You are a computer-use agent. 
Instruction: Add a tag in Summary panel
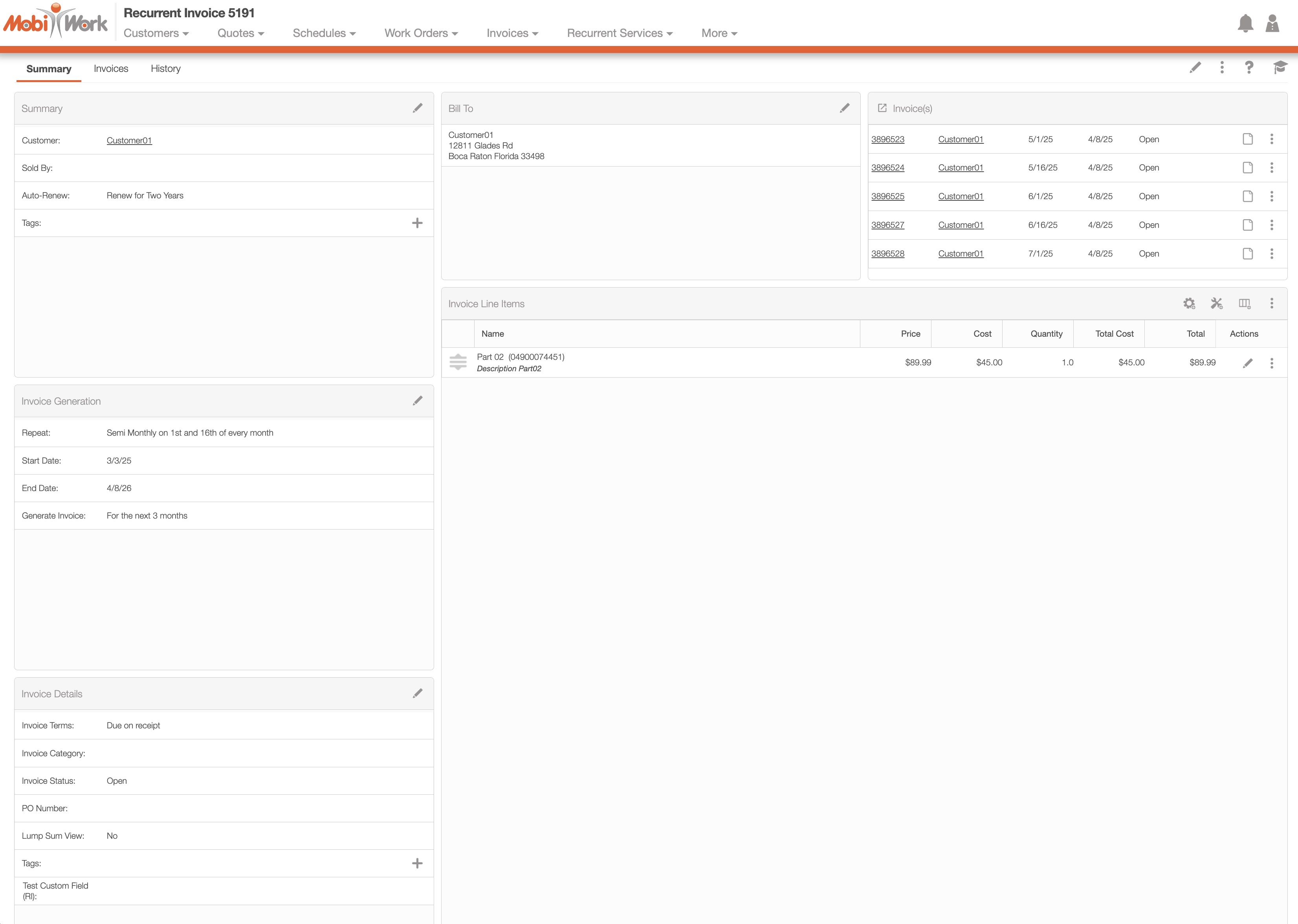(x=417, y=223)
